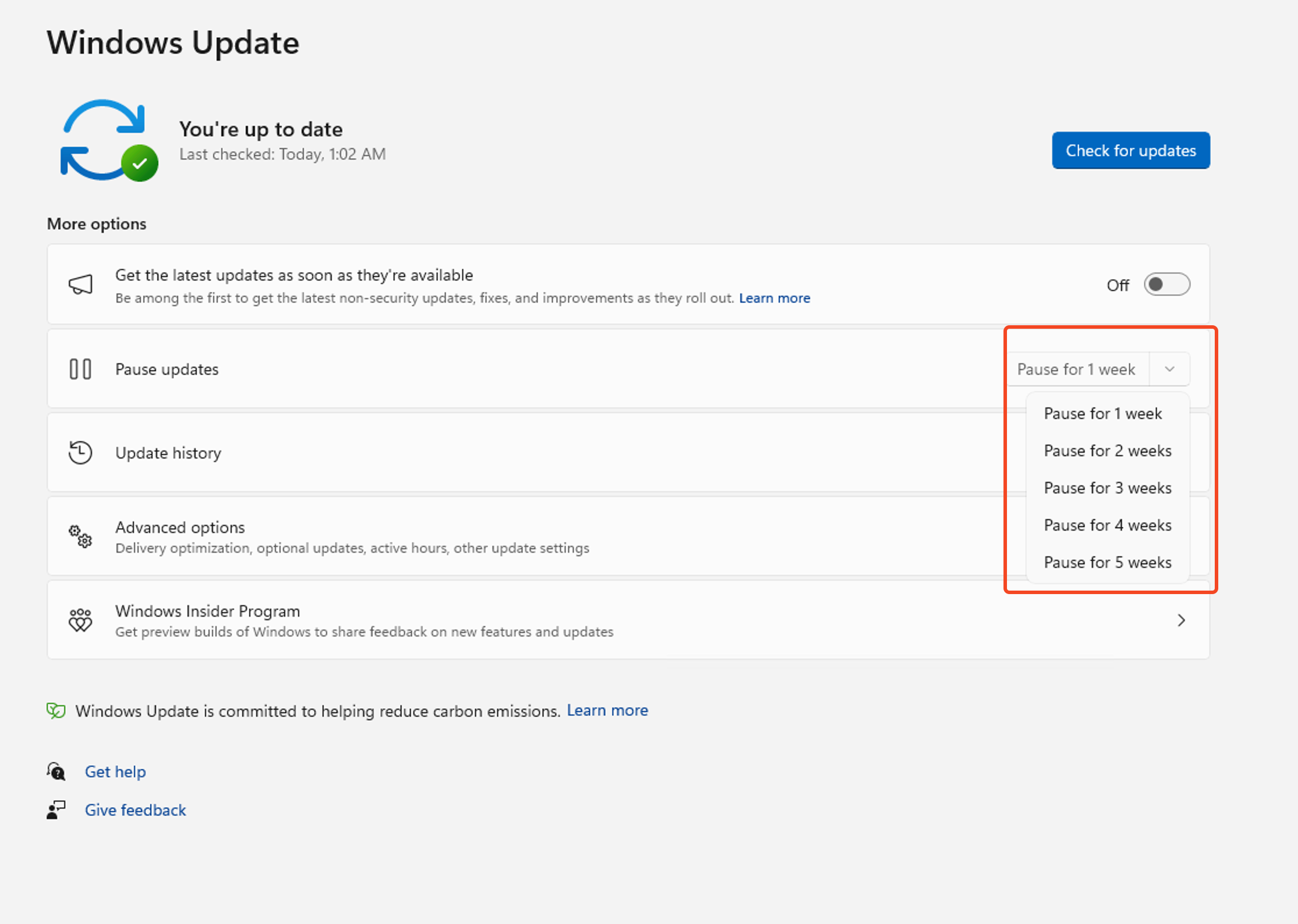Pick Pause for 4 weeks option
The image size is (1298, 924).
tap(1107, 525)
